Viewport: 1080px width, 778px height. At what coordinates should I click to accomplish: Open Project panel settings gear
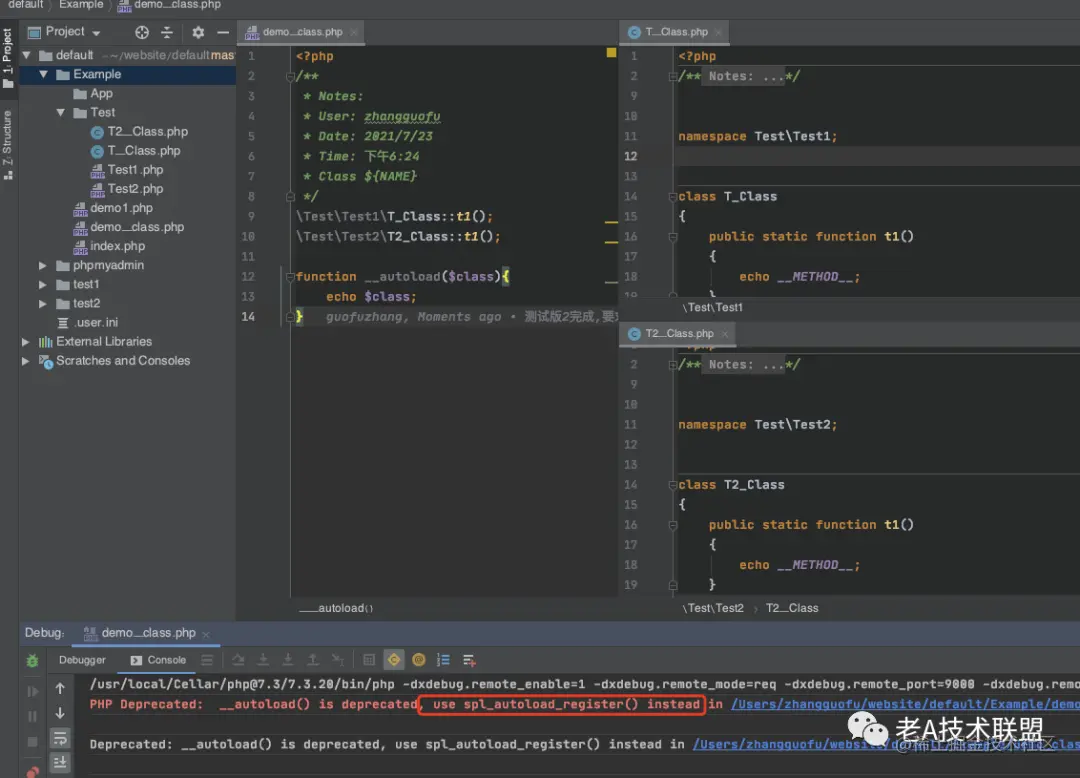[198, 32]
